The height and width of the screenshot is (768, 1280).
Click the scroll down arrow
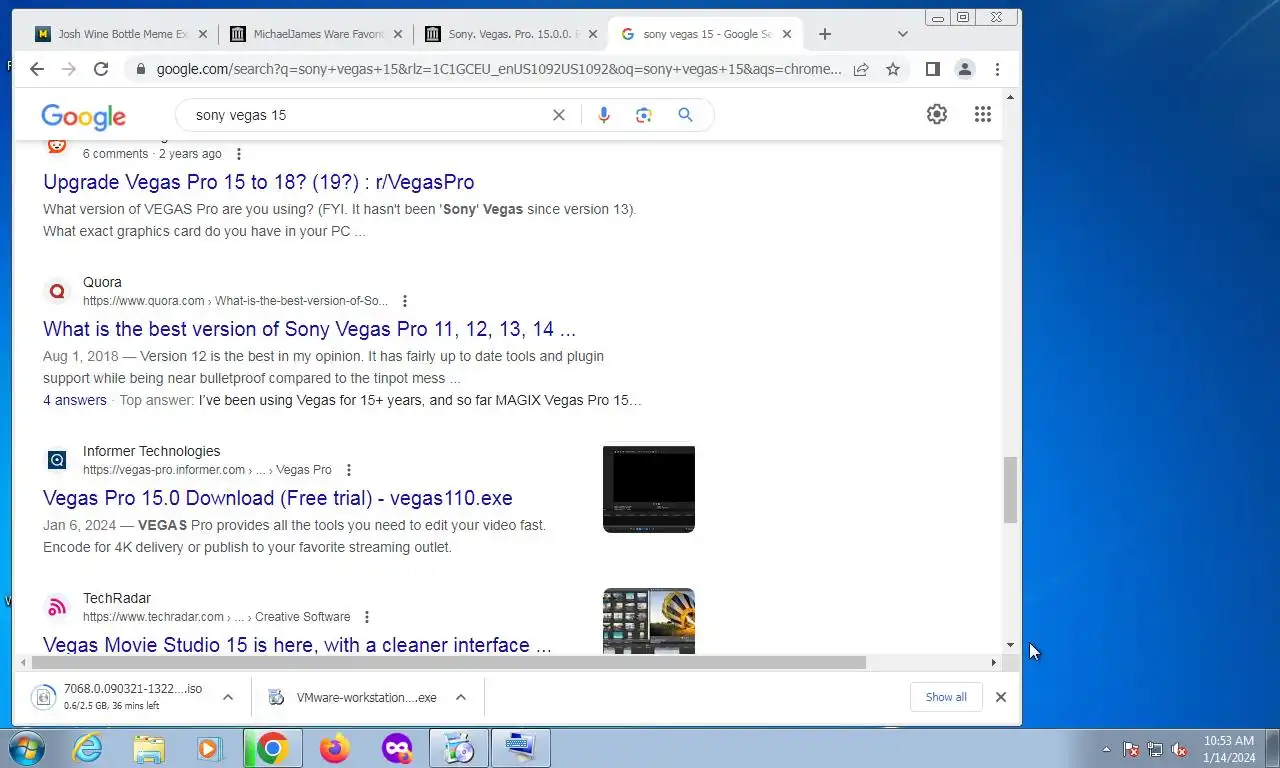(1011, 645)
